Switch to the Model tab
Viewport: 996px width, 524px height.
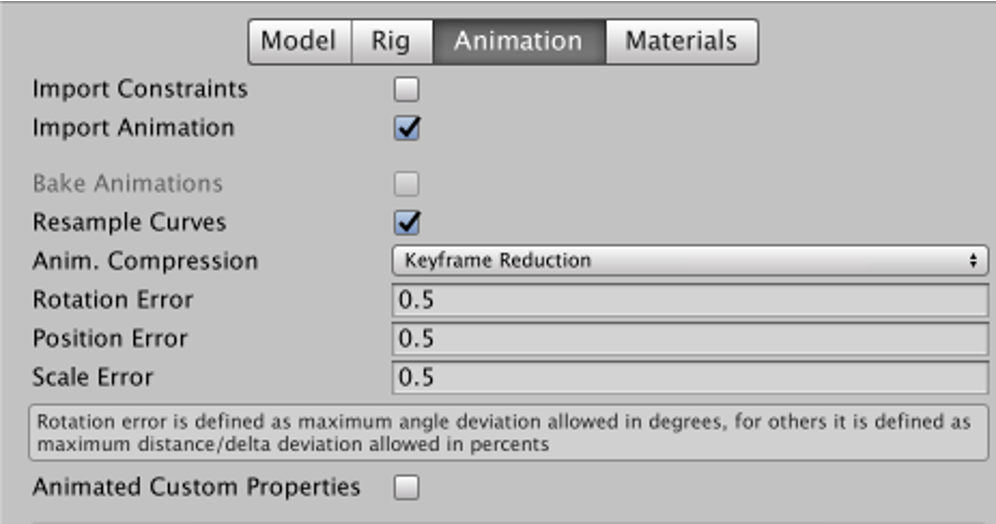[x=299, y=42]
